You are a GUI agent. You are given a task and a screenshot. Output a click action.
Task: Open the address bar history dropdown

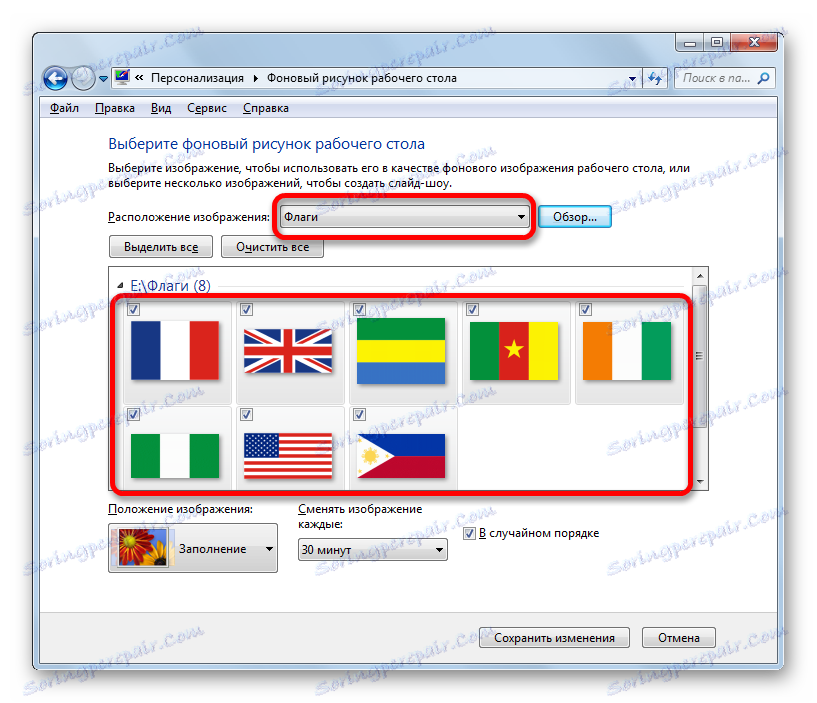coord(632,79)
